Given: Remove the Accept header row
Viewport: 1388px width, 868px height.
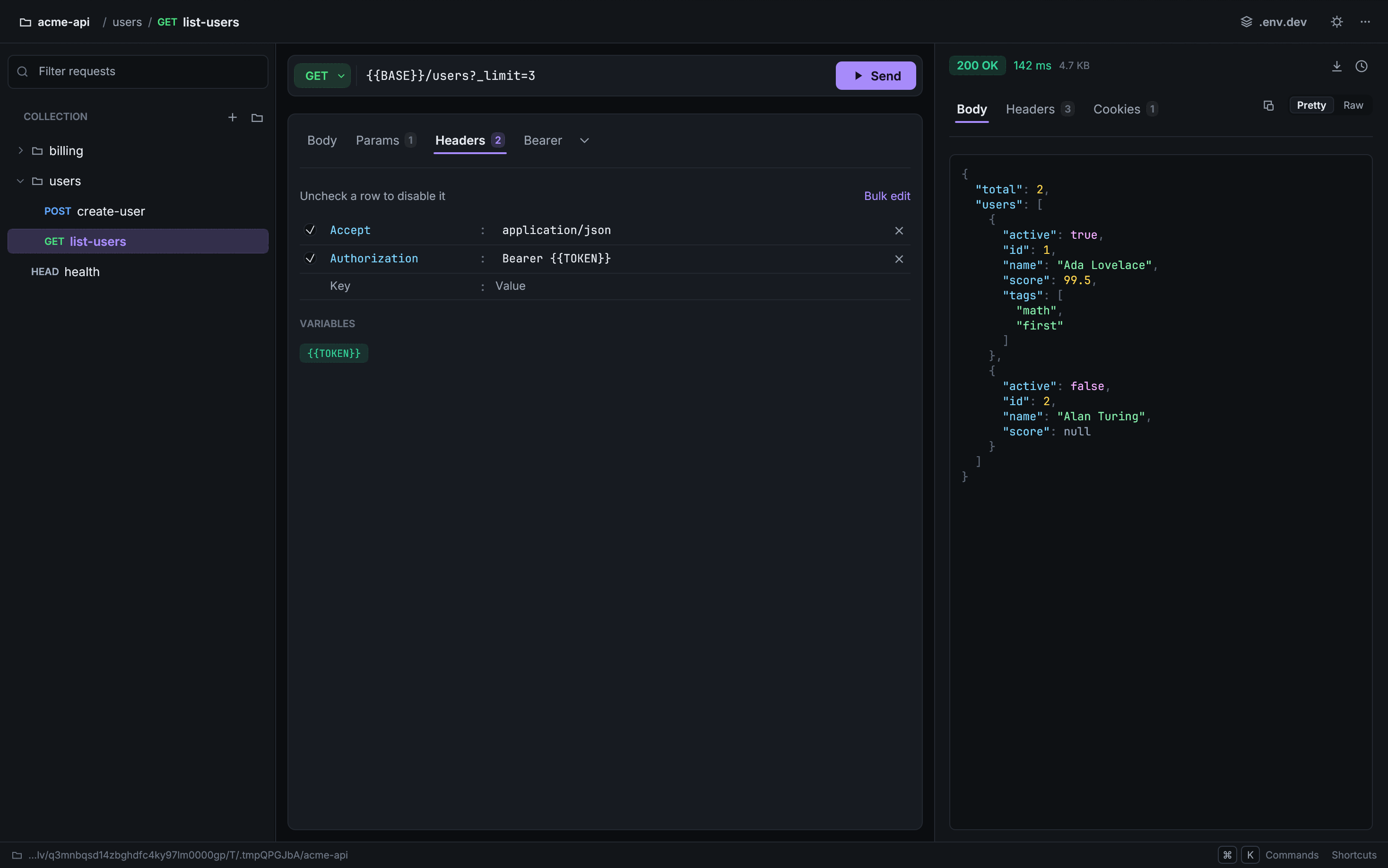Looking at the screenshot, I should click(x=899, y=231).
